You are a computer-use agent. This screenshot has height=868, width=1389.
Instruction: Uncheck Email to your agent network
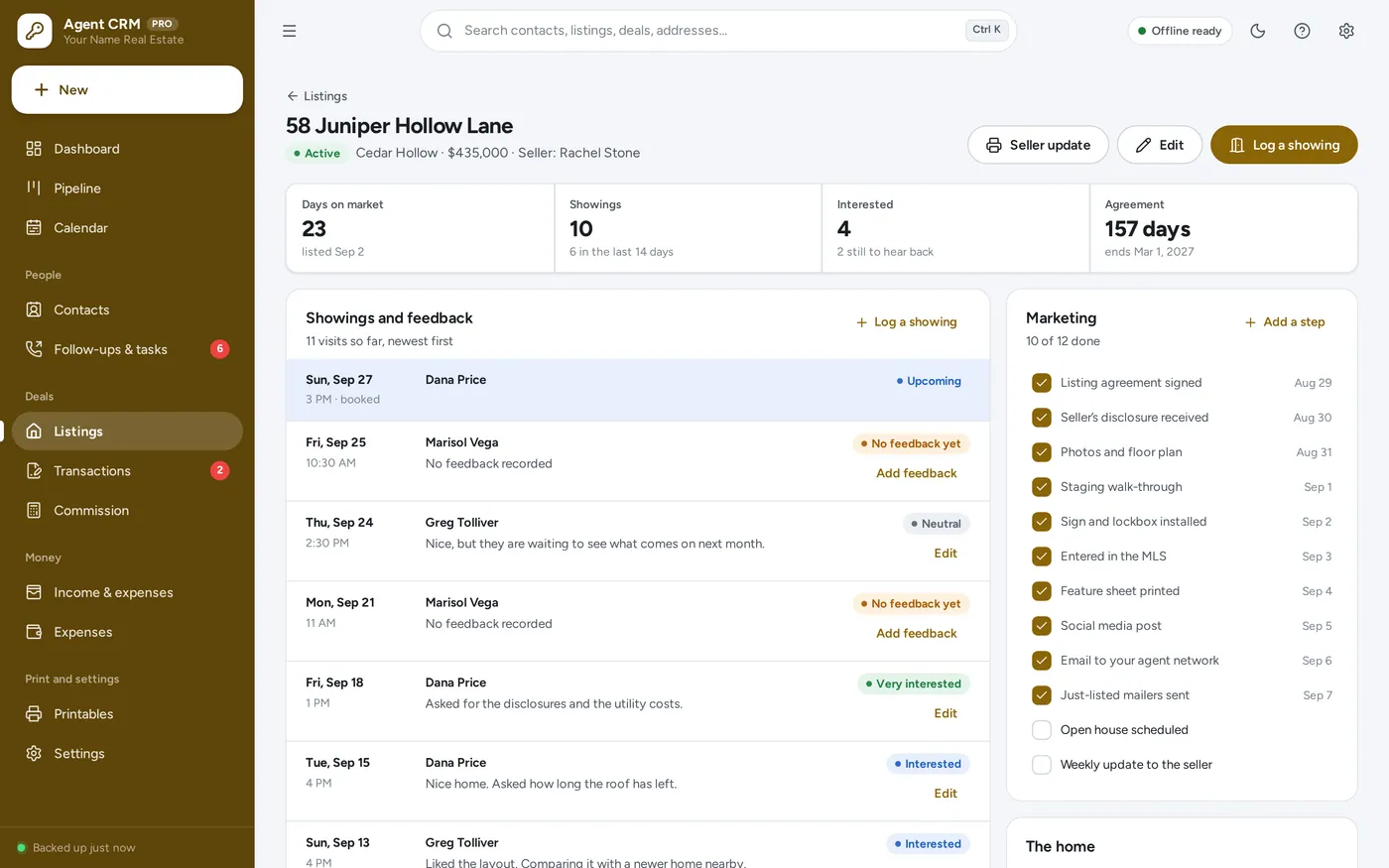point(1042,661)
